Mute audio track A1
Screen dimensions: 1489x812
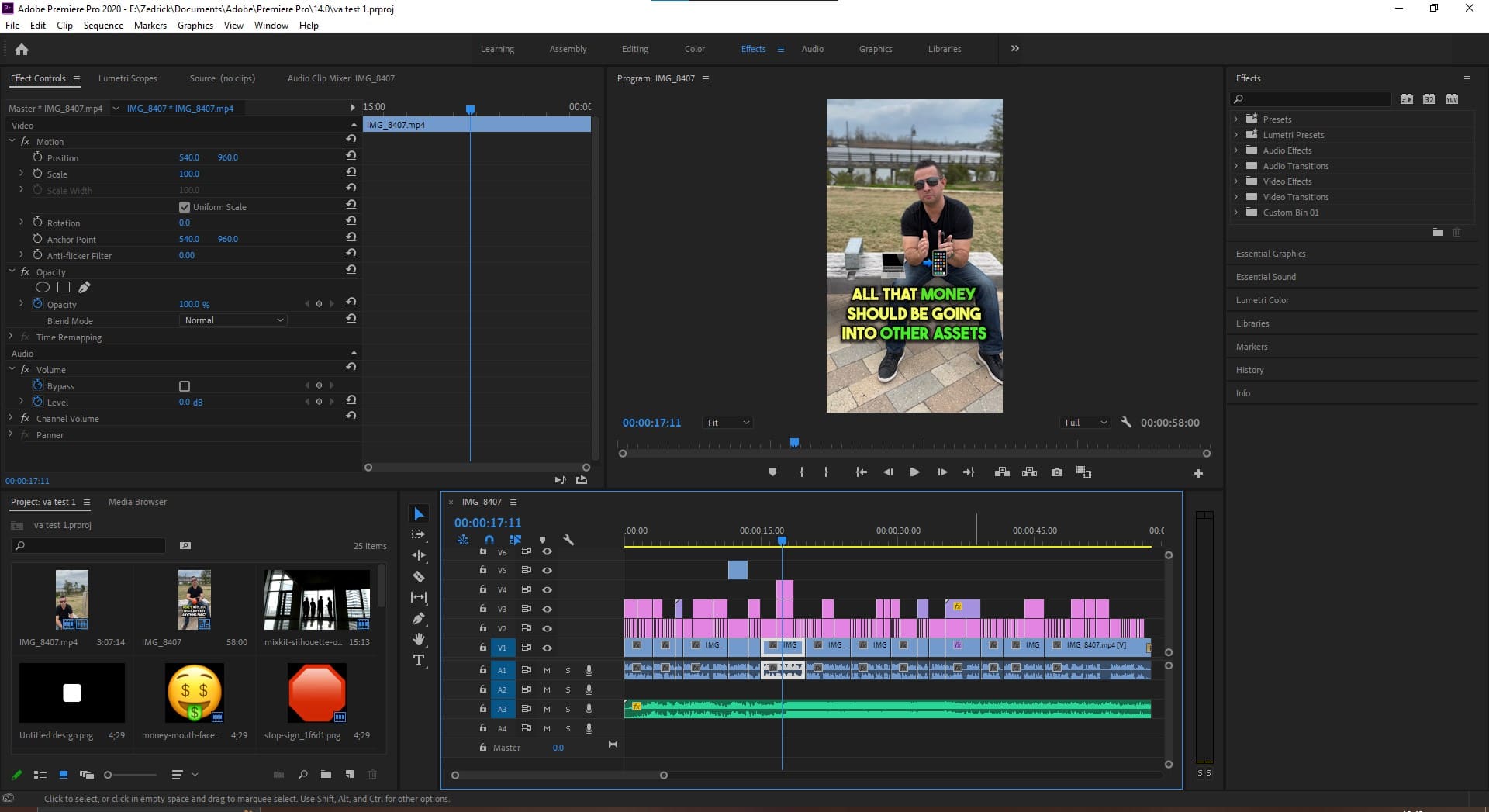tap(547, 670)
